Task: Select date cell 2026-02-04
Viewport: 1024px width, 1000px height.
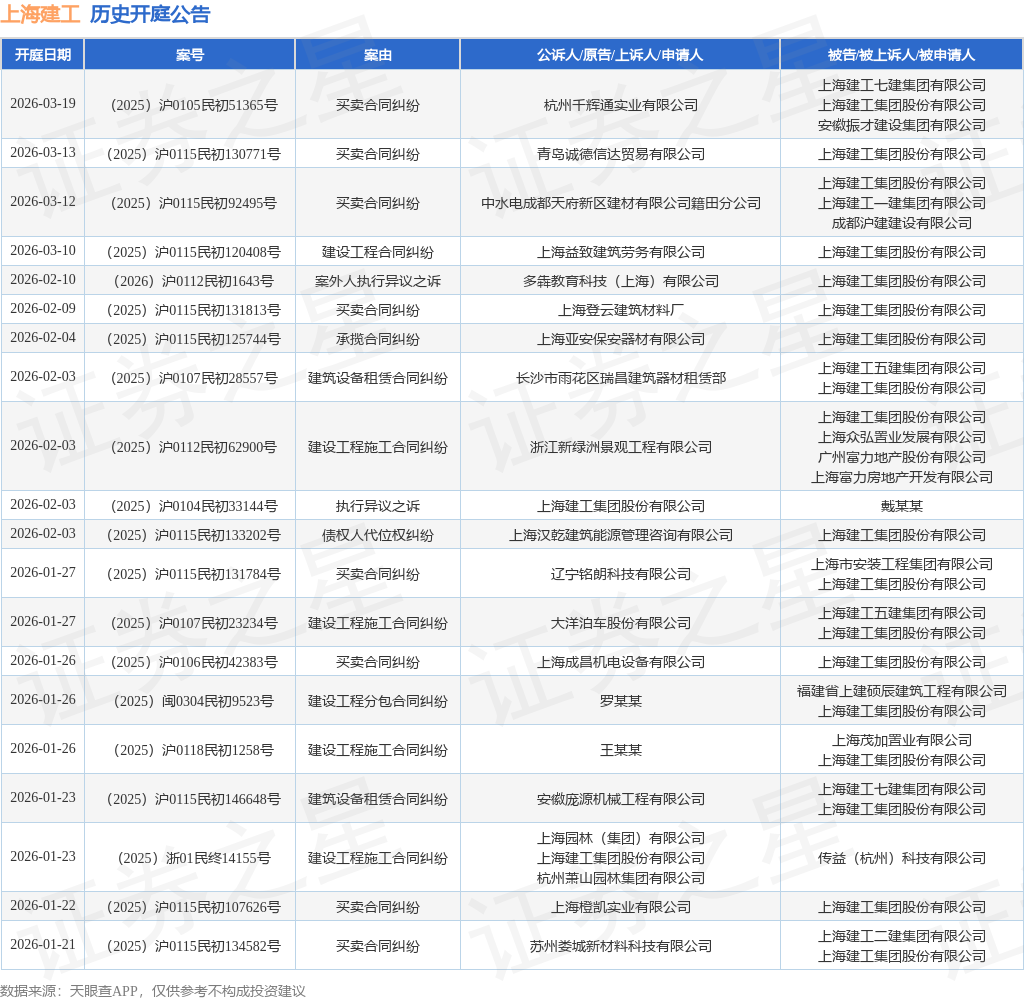Action: click(x=42, y=338)
